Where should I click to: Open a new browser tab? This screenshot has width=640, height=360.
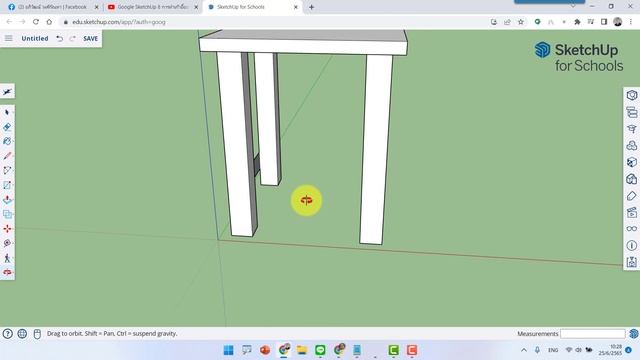tap(311, 7)
